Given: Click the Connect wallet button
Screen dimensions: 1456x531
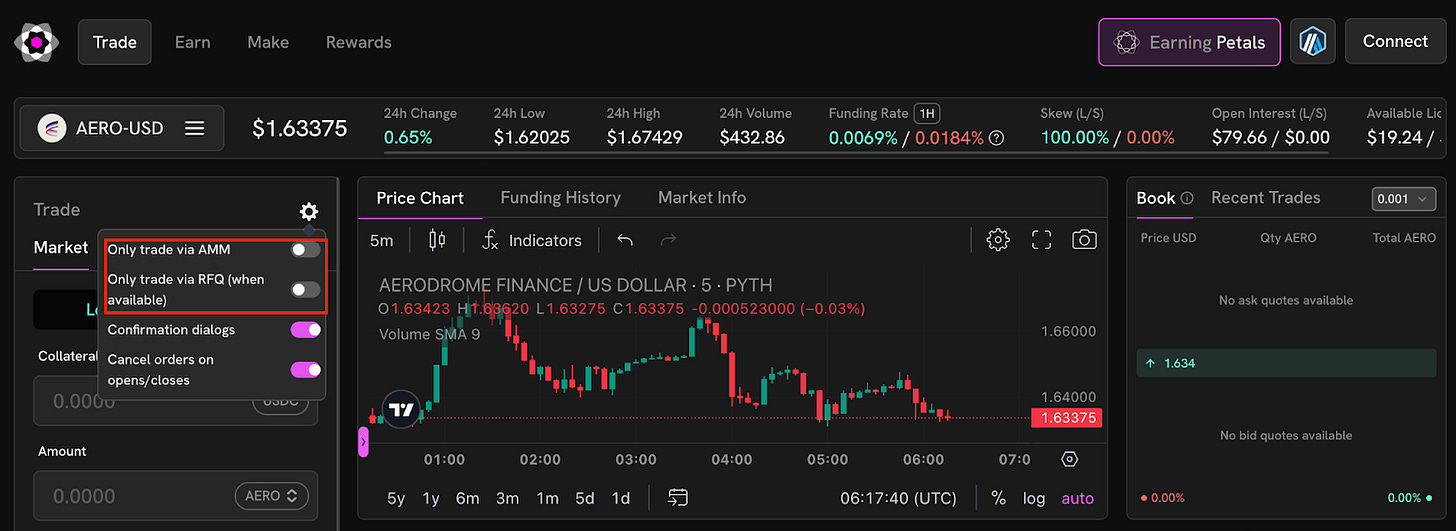Looking at the screenshot, I should coord(1394,42).
